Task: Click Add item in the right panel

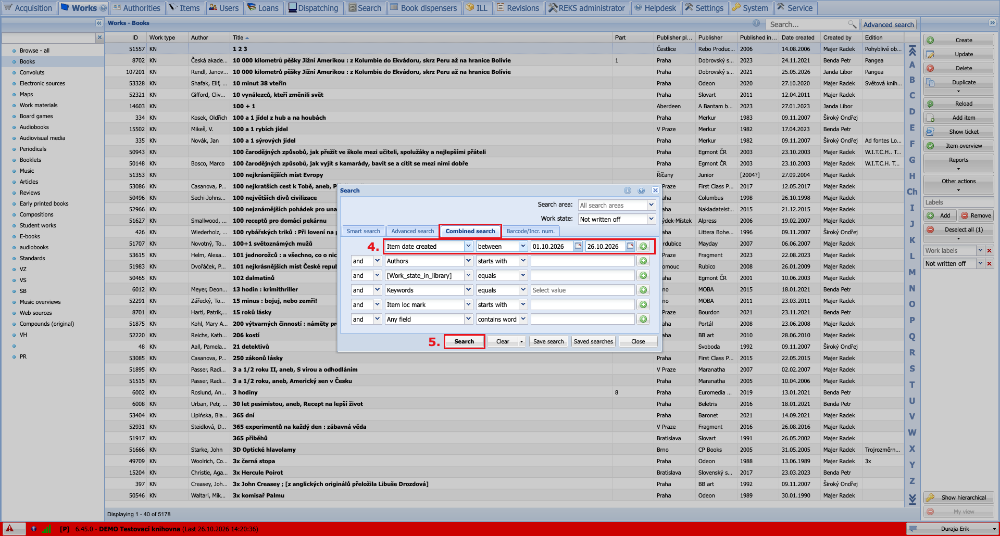Action: (959, 118)
